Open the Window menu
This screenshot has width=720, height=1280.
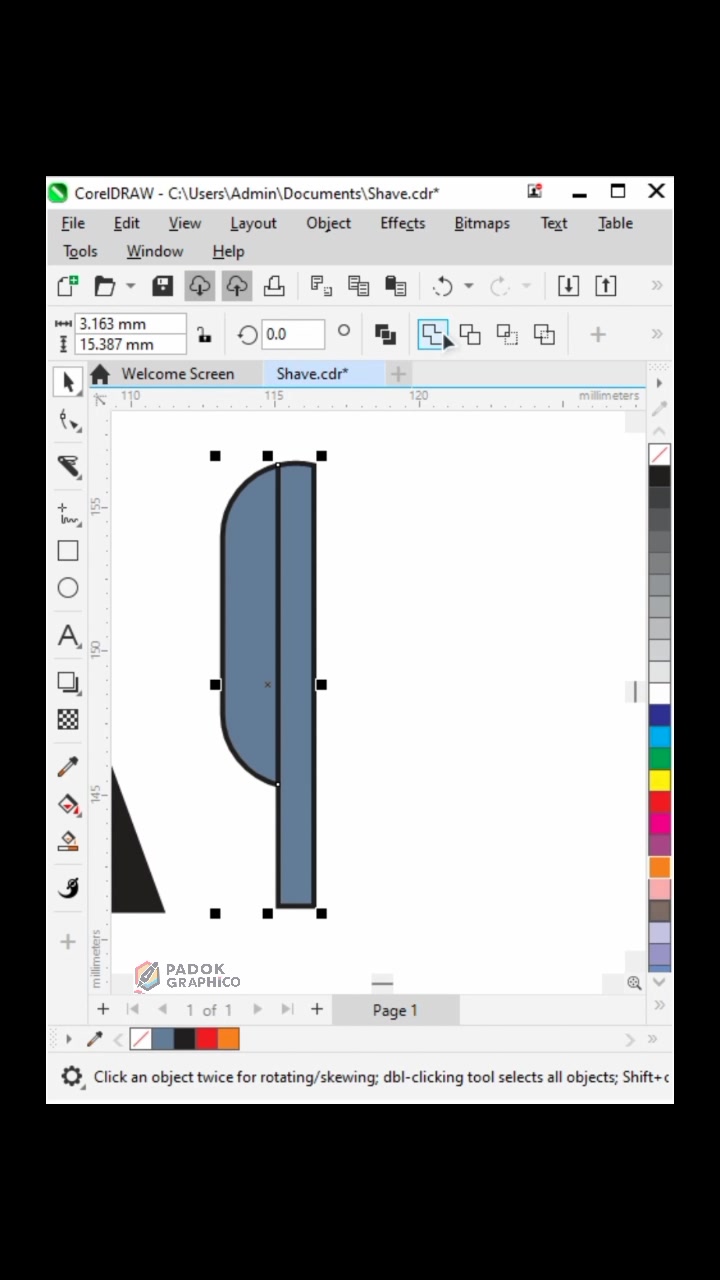tap(155, 251)
